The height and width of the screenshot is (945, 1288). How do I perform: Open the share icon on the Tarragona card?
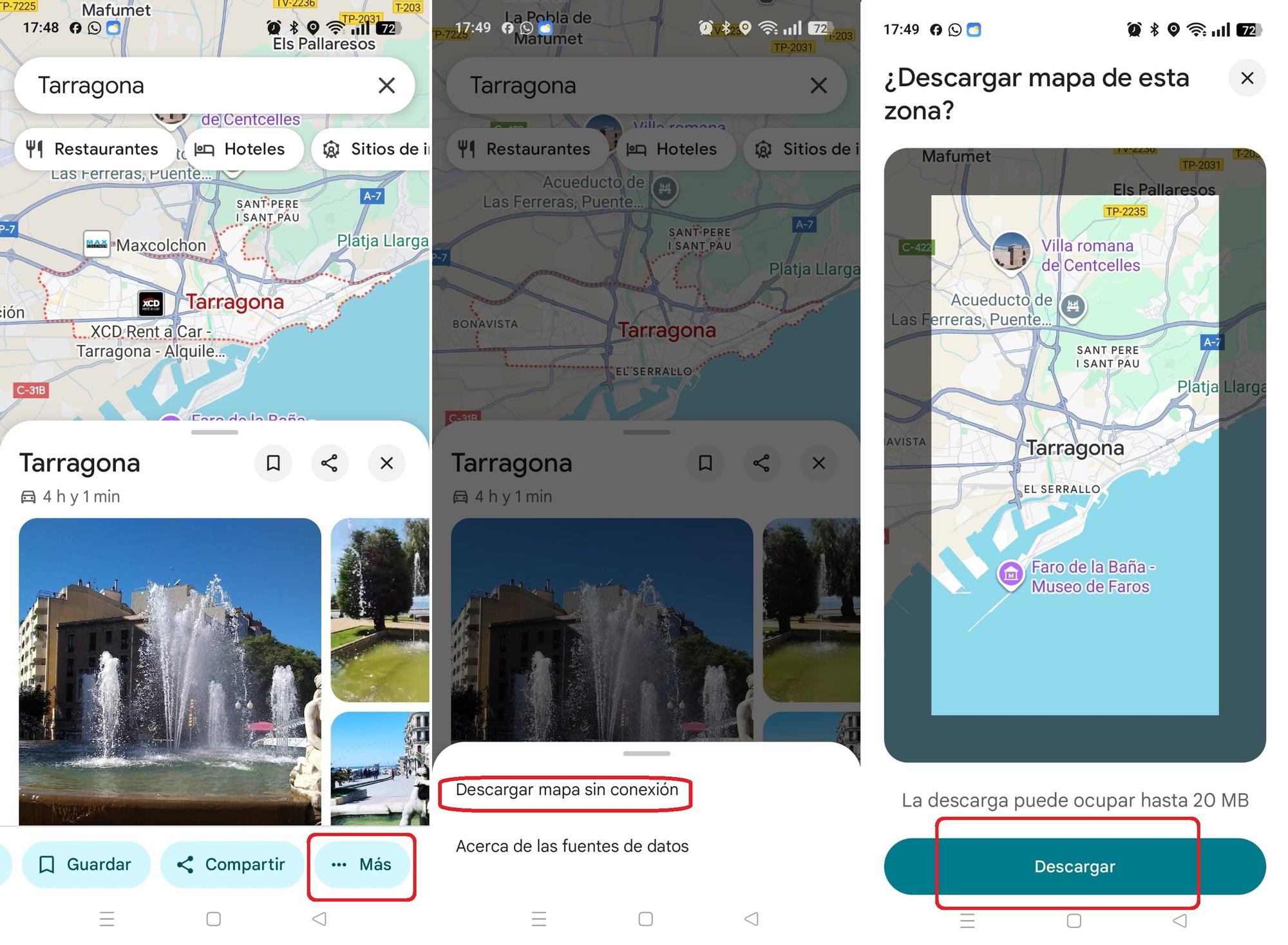click(330, 463)
